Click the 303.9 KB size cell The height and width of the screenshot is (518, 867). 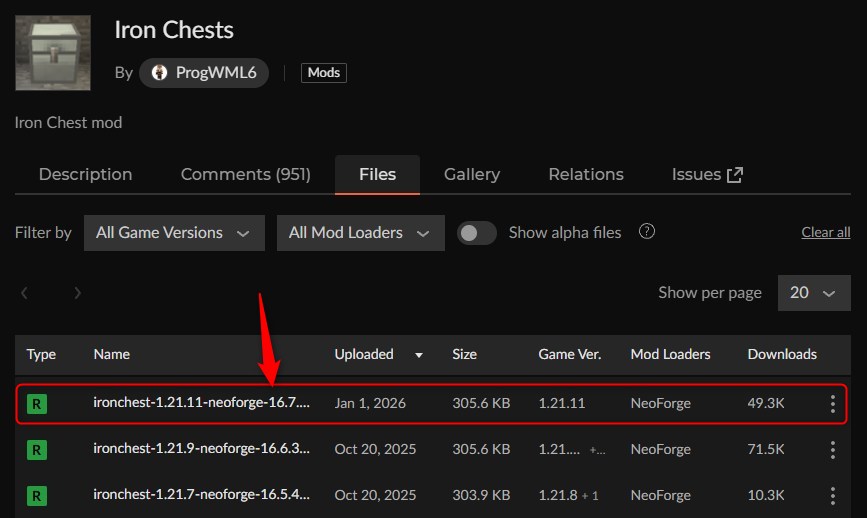tap(481, 495)
